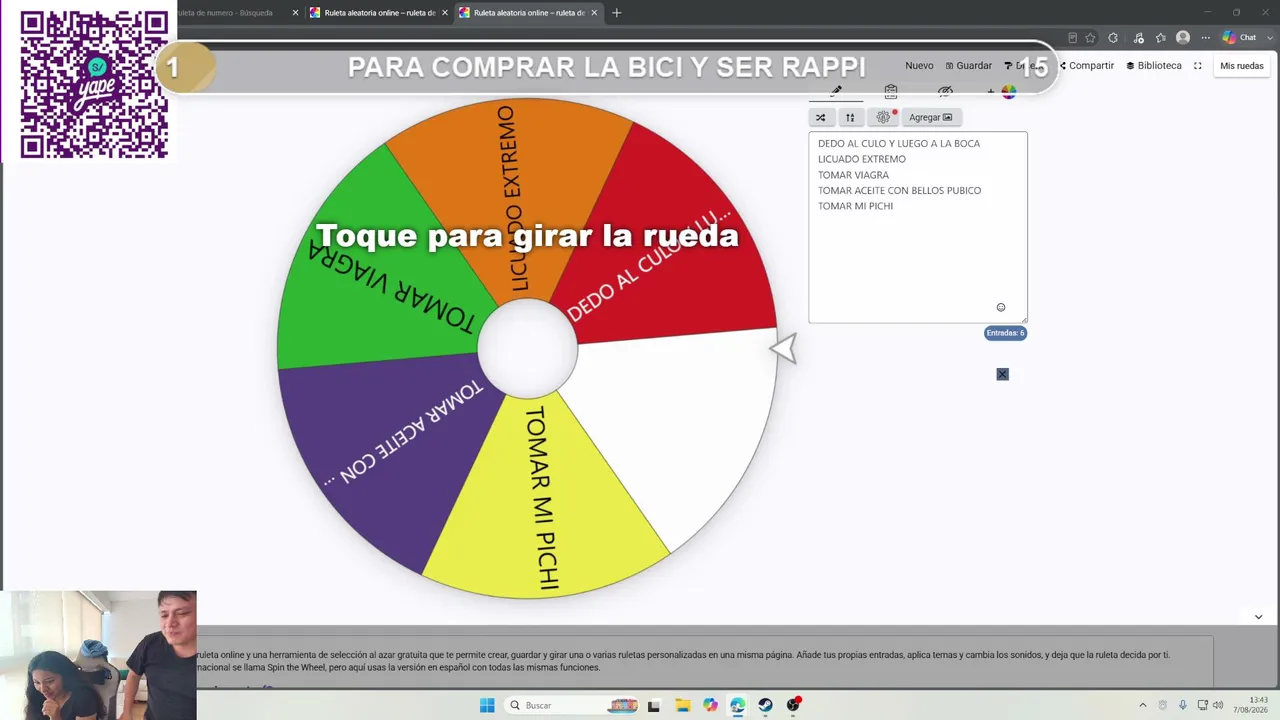The width and height of the screenshot is (1280, 720).
Task: Open Copilot Chat in the browser
Action: [x=1240, y=38]
